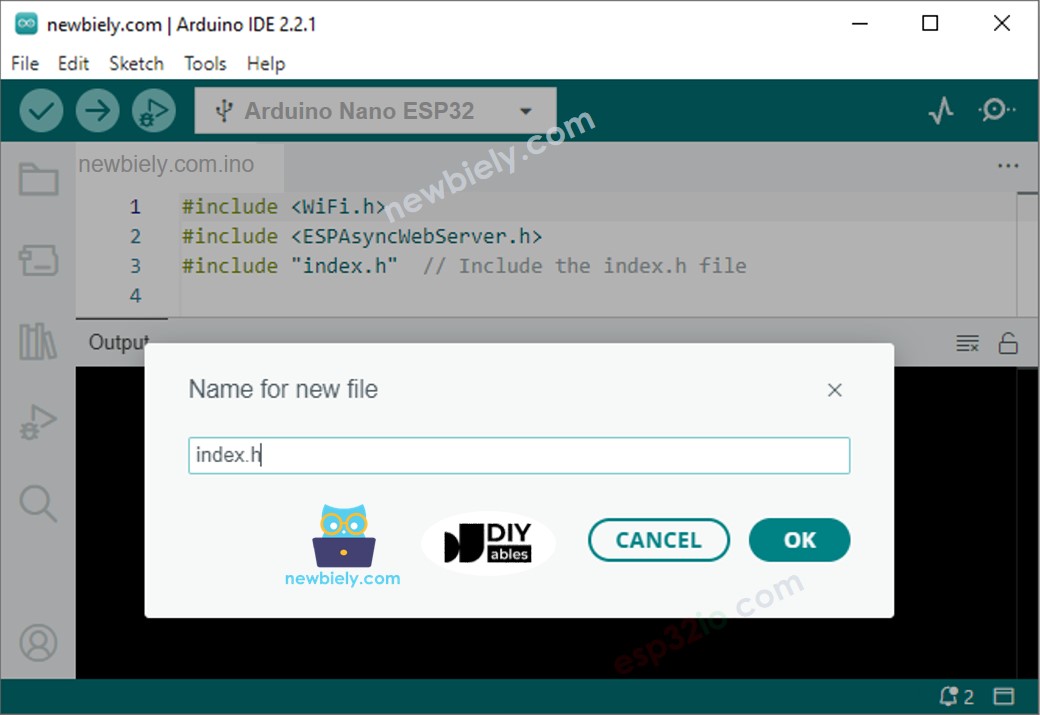Confirm the new file name with OK
This screenshot has height=715, width=1040.
[799, 540]
